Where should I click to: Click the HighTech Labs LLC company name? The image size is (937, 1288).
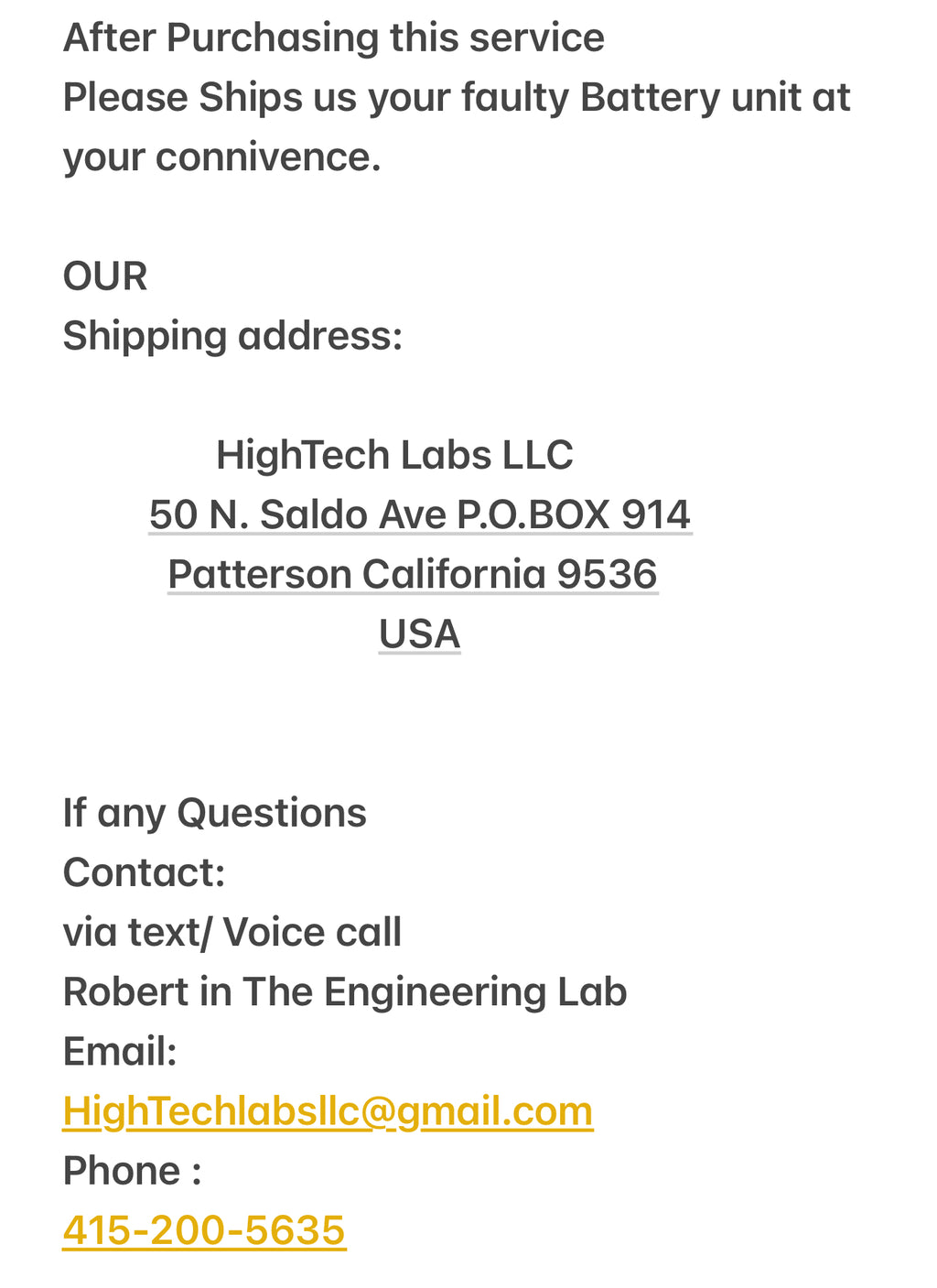(x=394, y=455)
